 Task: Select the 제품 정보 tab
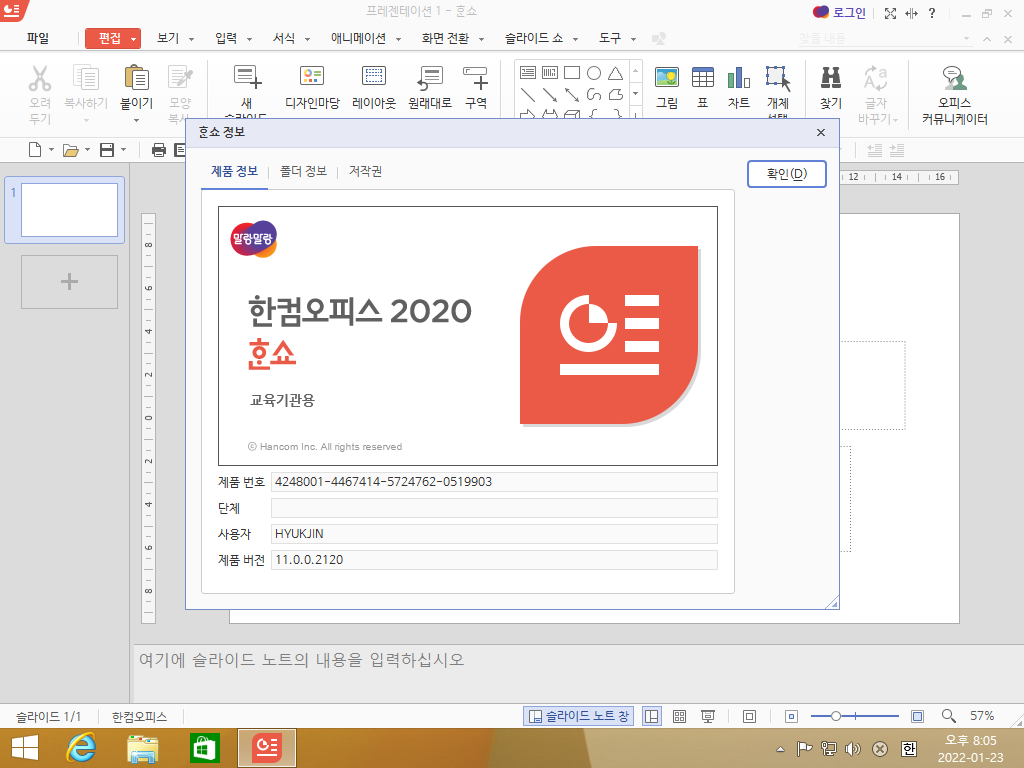[234, 171]
